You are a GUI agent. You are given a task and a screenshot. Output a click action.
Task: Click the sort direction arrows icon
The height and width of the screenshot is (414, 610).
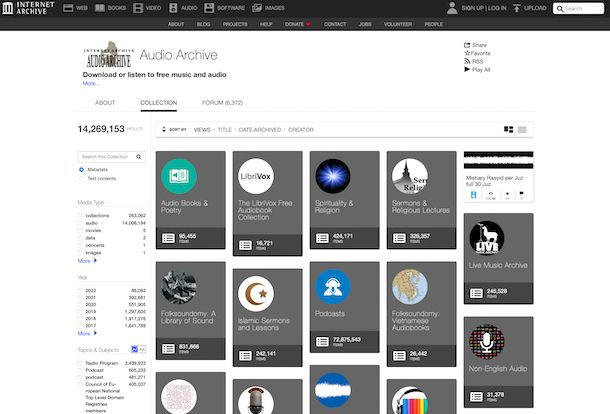[164, 130]
